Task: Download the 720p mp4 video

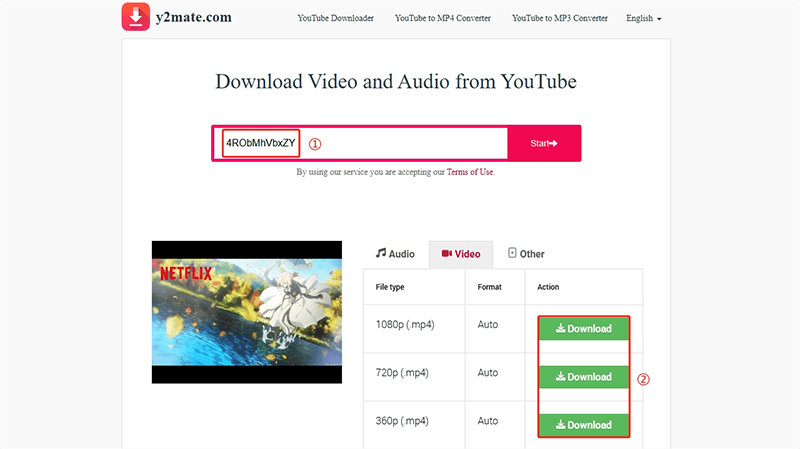Action: (x=584, y=377)
